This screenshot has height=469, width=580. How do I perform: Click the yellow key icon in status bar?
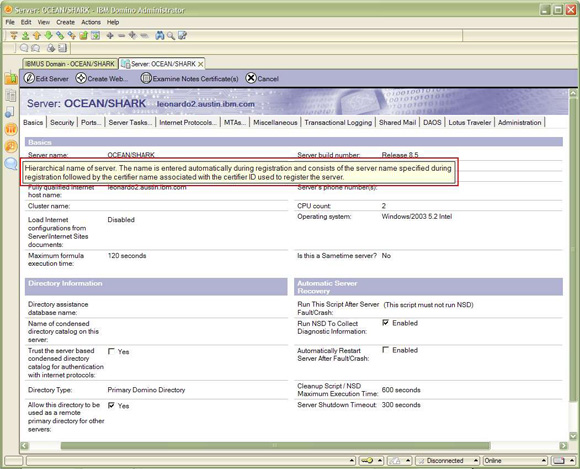tap(367, 460)
